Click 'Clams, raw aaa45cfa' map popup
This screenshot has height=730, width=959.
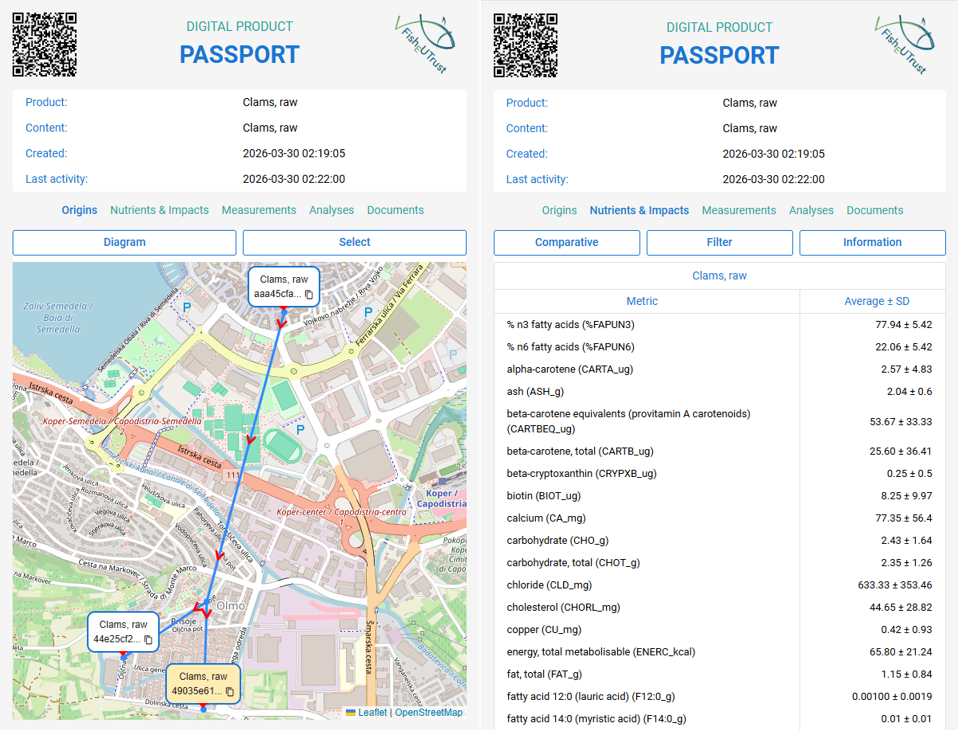point(284,286)
